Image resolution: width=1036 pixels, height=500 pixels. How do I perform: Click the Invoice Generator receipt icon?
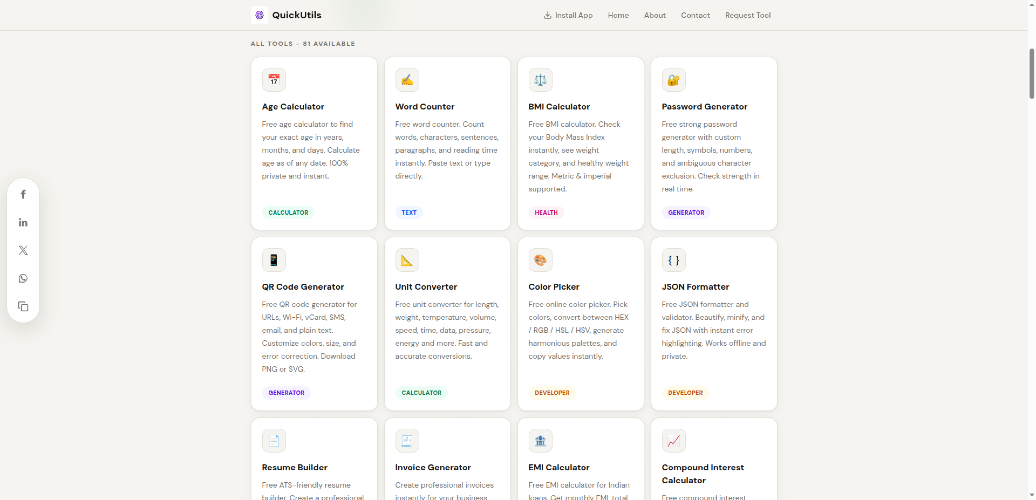[407, 441]
